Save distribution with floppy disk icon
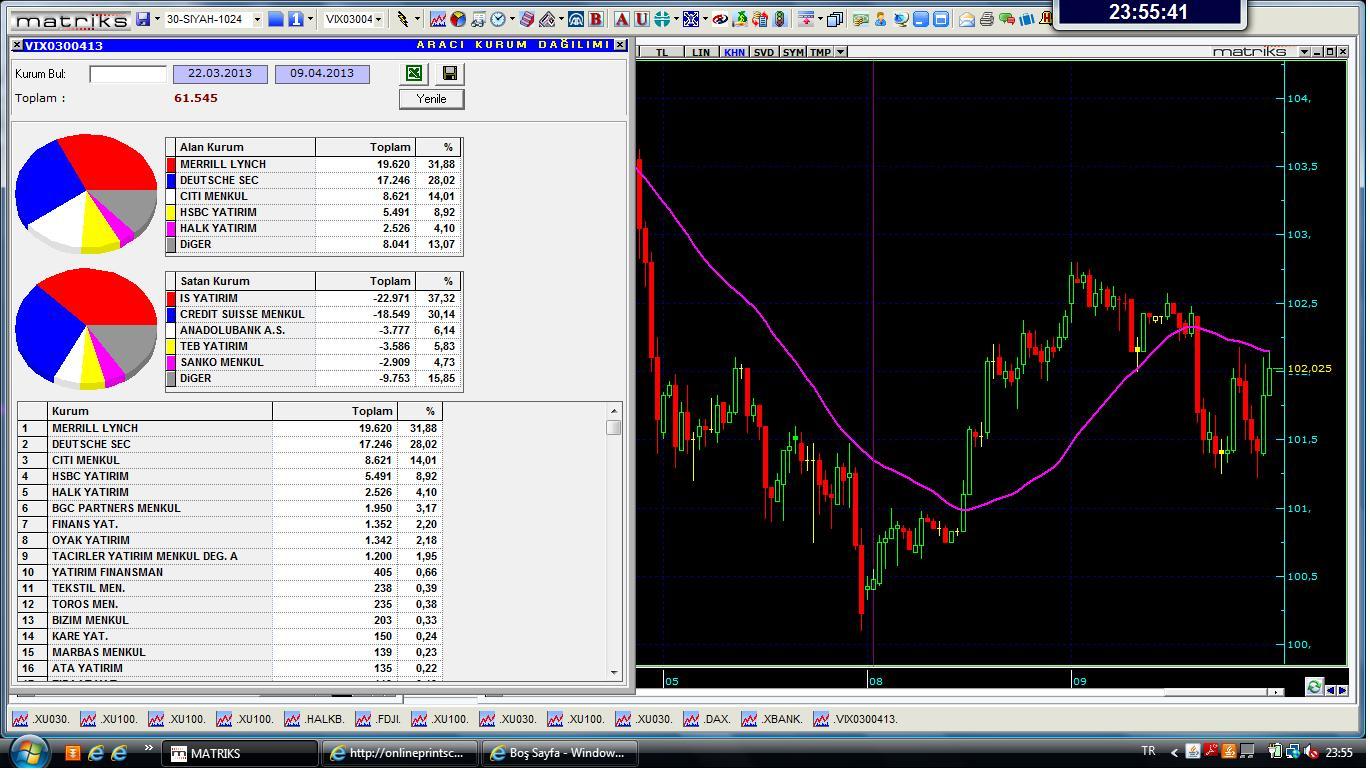Viewport: 1370px width, 770px height. [x=450, y=73]
